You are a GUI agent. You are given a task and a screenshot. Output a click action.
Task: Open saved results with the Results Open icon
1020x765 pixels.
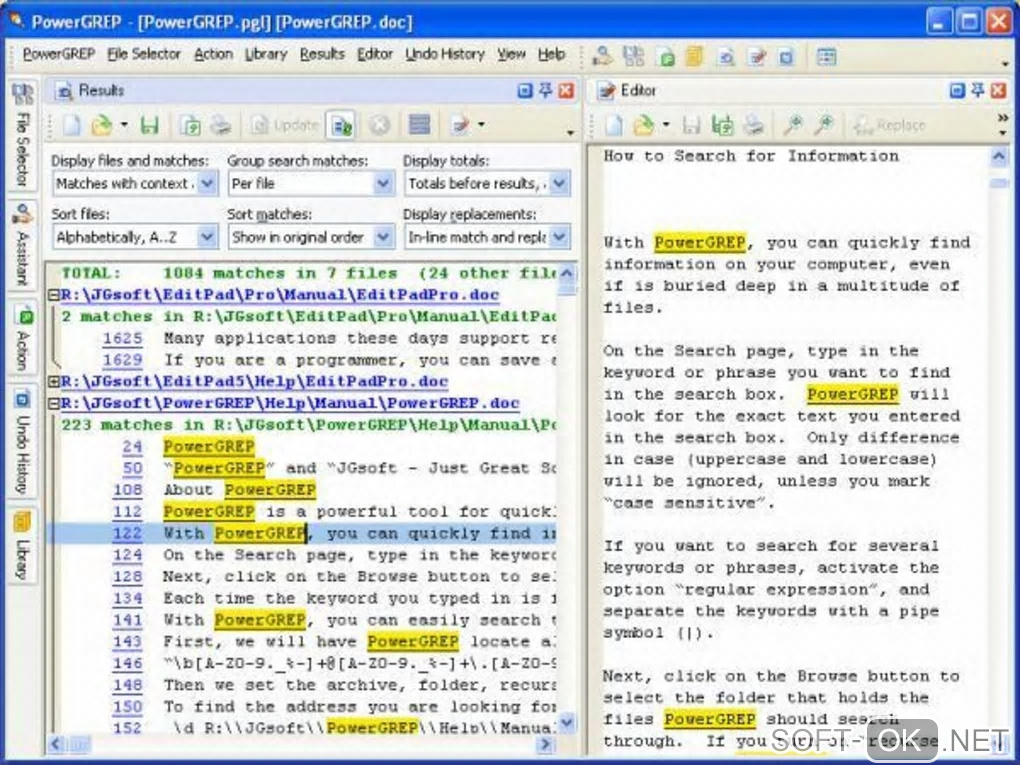(x=101, y=125)
